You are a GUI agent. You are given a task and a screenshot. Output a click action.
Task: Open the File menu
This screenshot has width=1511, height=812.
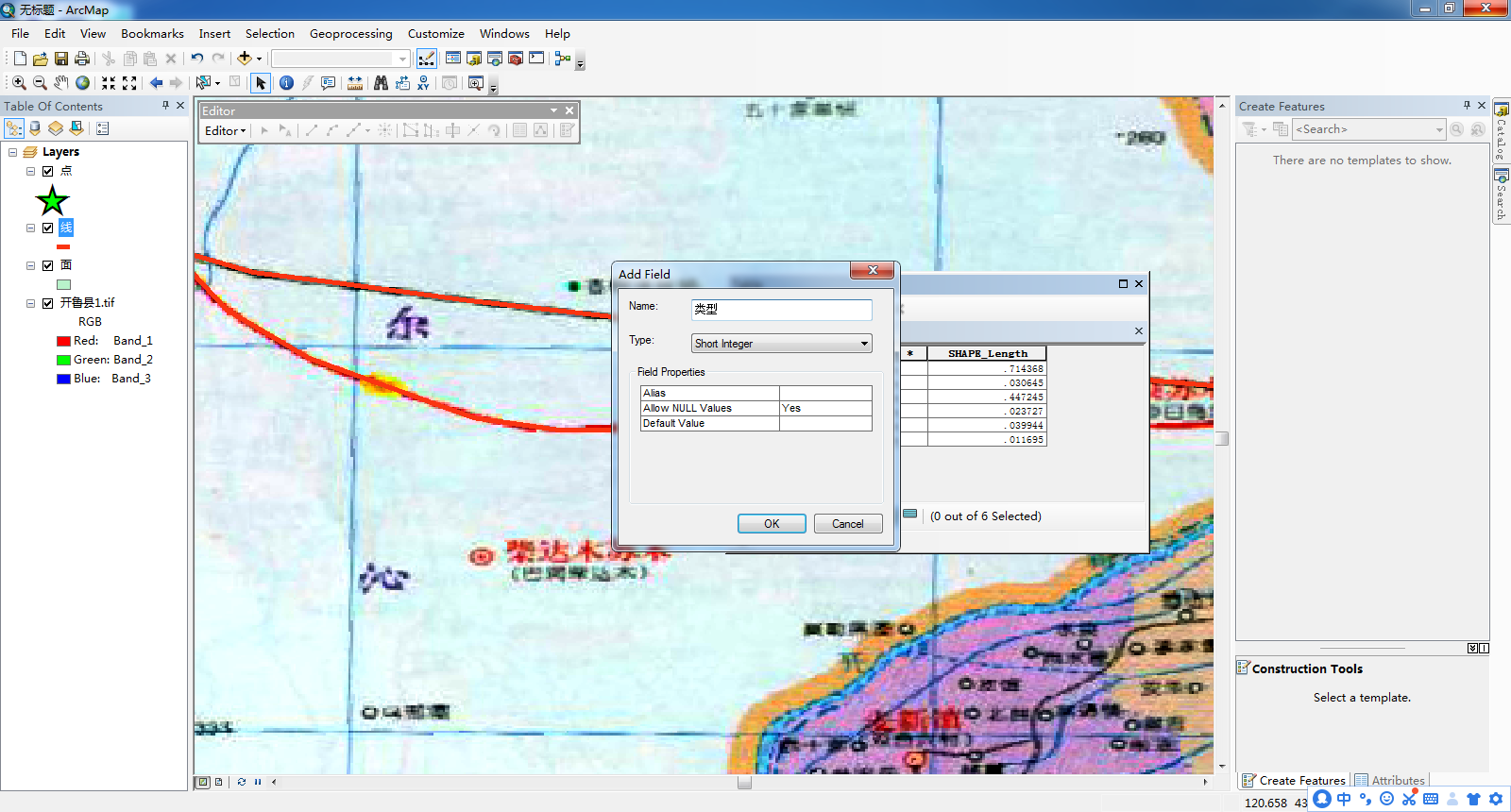tap(20, 34)
